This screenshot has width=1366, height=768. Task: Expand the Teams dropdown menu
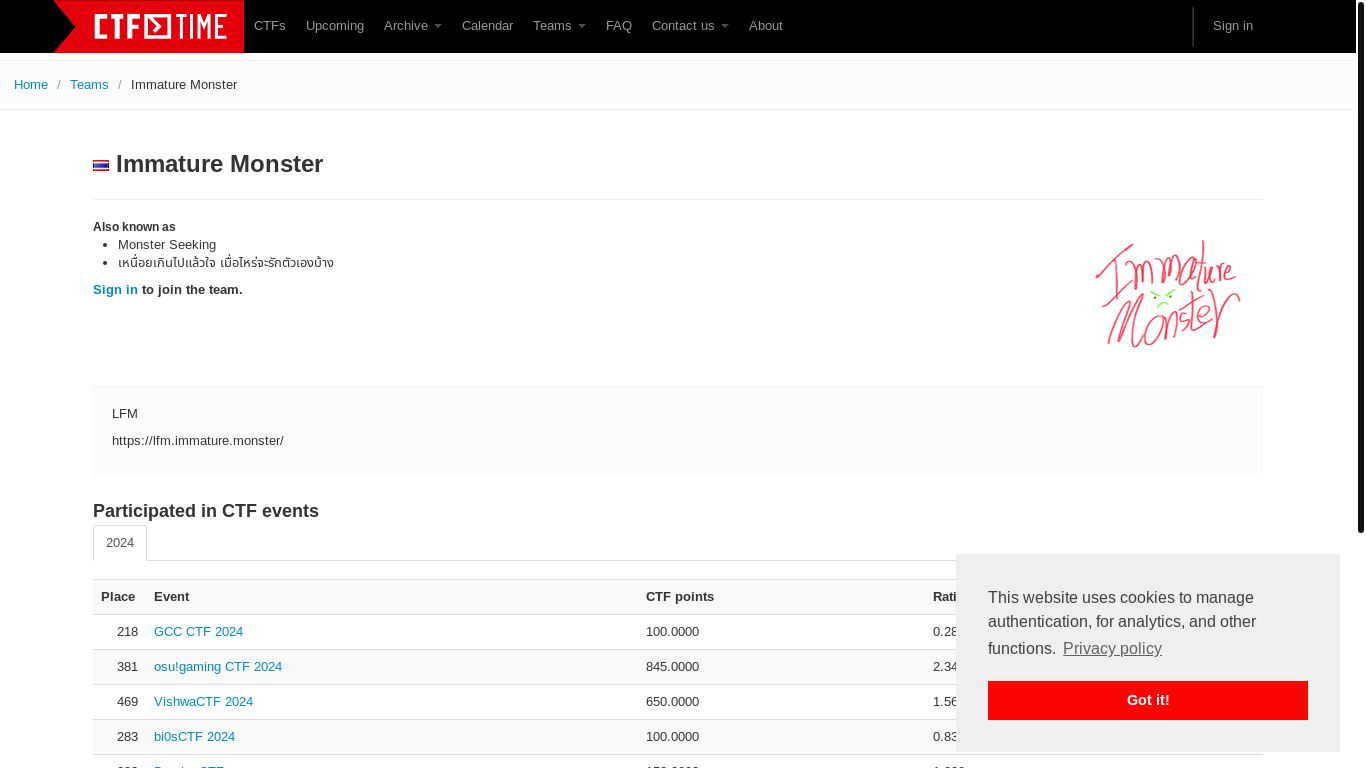559,26
